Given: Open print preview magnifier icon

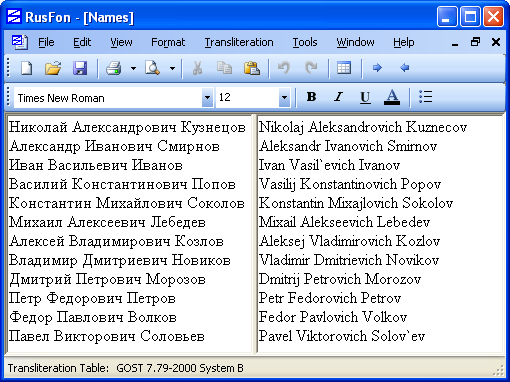Looking at the screenshot, I should (x=152, y=68).
